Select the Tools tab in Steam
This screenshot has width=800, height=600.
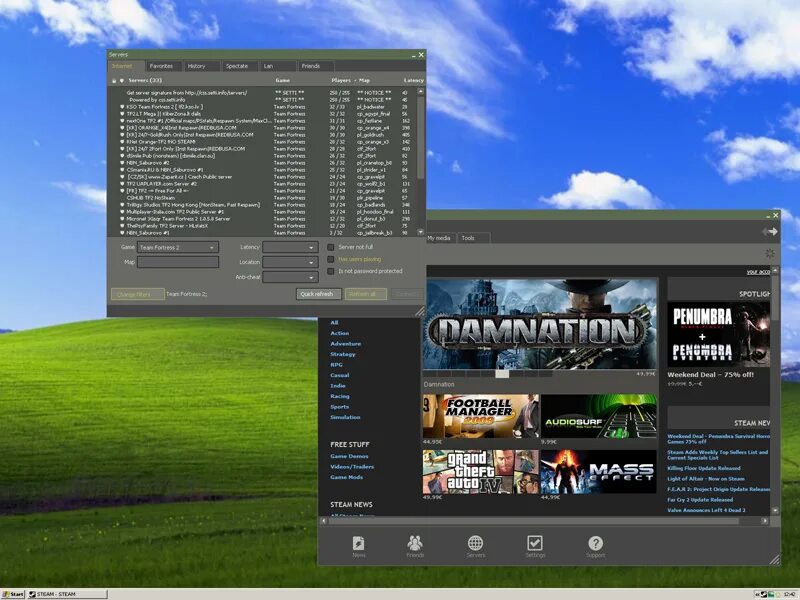point(467,238)
